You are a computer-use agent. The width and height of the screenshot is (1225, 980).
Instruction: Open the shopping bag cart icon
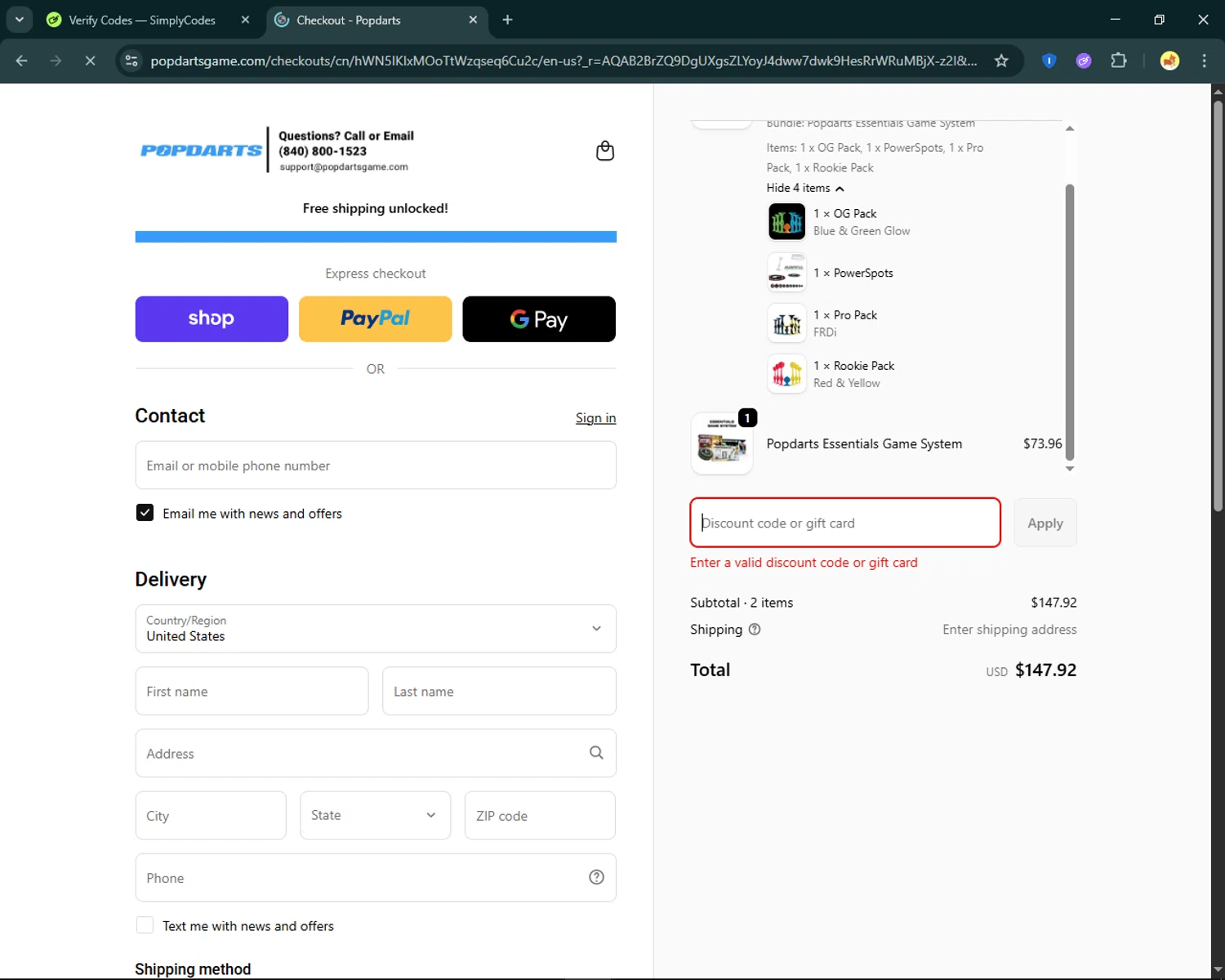[x=605, y=150]
